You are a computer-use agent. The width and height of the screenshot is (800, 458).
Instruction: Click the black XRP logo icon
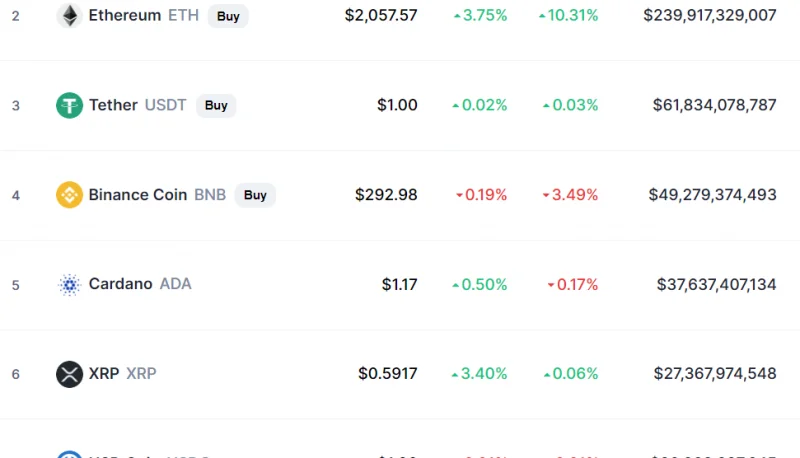[69, 374]
